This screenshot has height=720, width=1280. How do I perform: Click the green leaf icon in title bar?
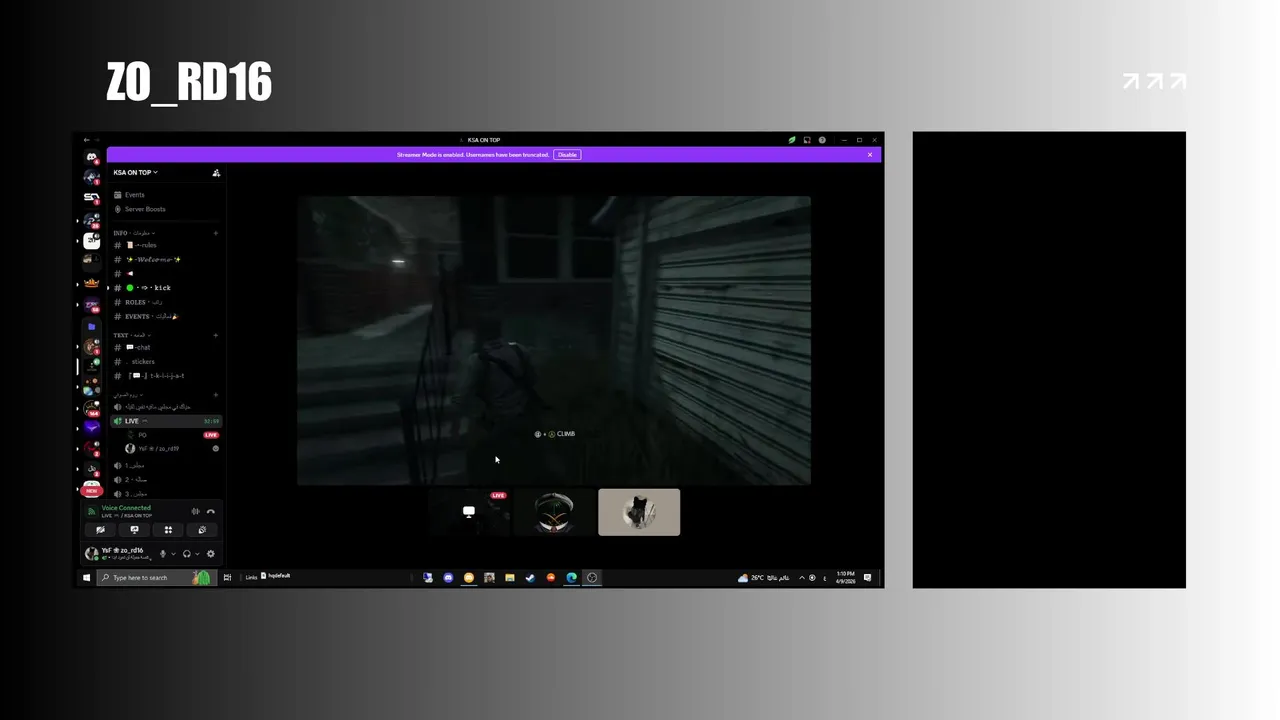(x=792, y=140)
